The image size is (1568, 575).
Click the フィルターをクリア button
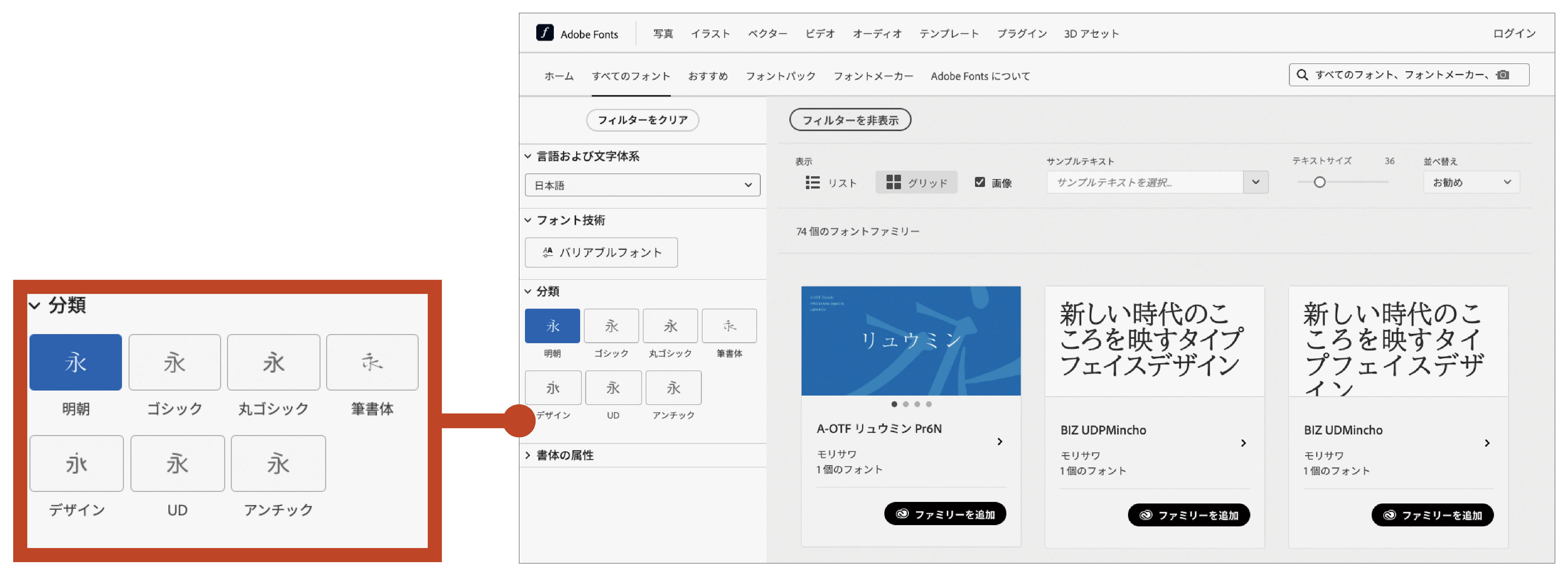point(642,120)
